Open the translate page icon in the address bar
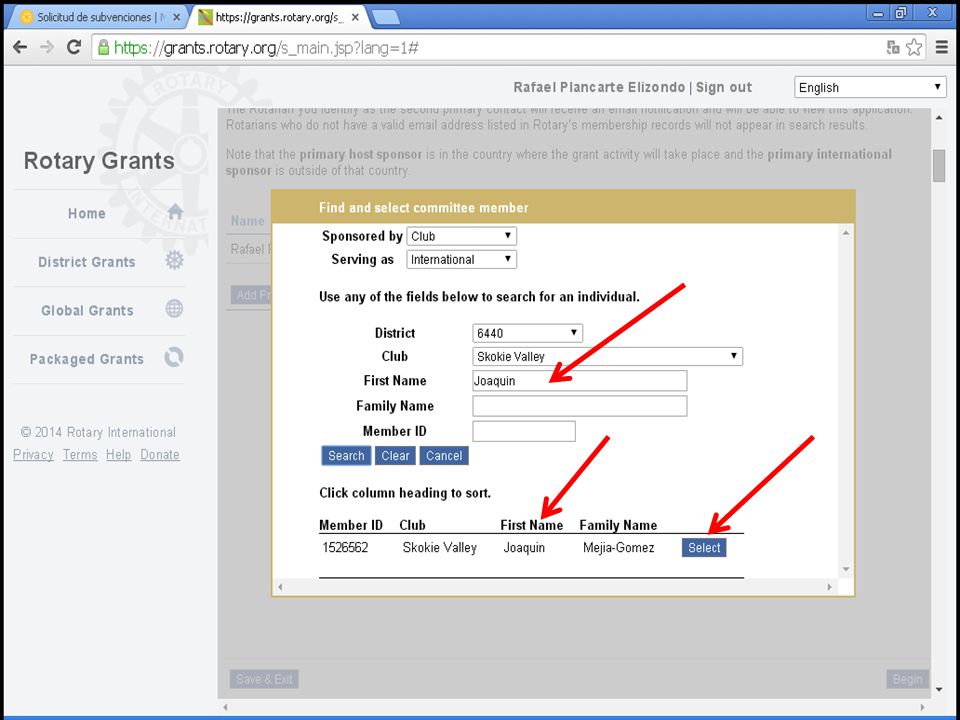The height and width of the screenshot is (720, 960). [893, 47]
